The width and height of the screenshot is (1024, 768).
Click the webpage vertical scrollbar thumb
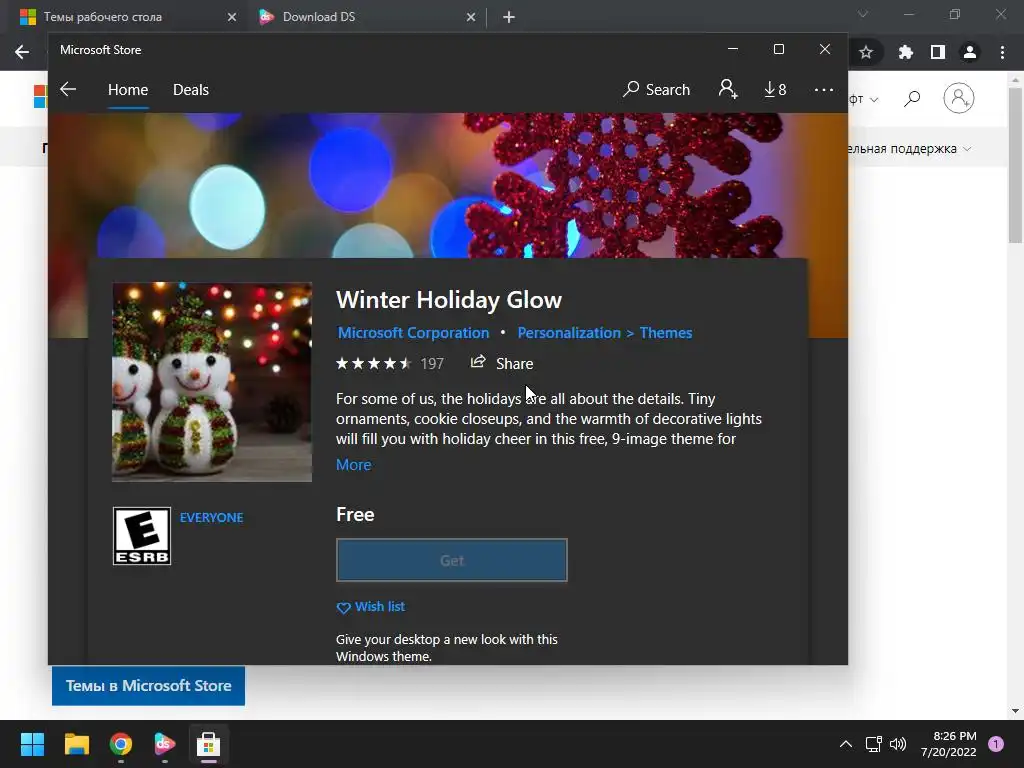[x=1015, y=165]
